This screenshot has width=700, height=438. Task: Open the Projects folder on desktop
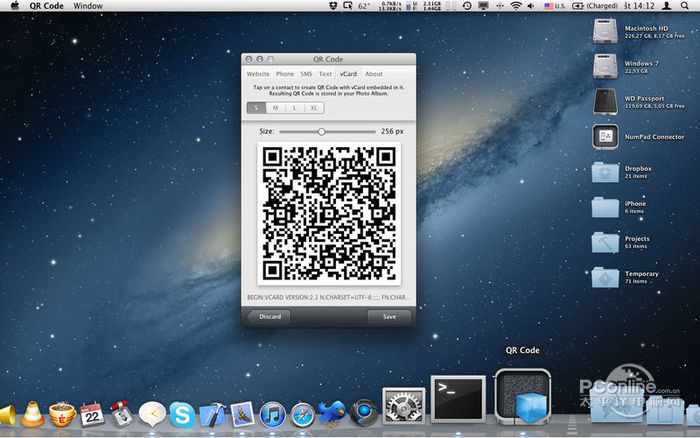[x=605, y=242]
